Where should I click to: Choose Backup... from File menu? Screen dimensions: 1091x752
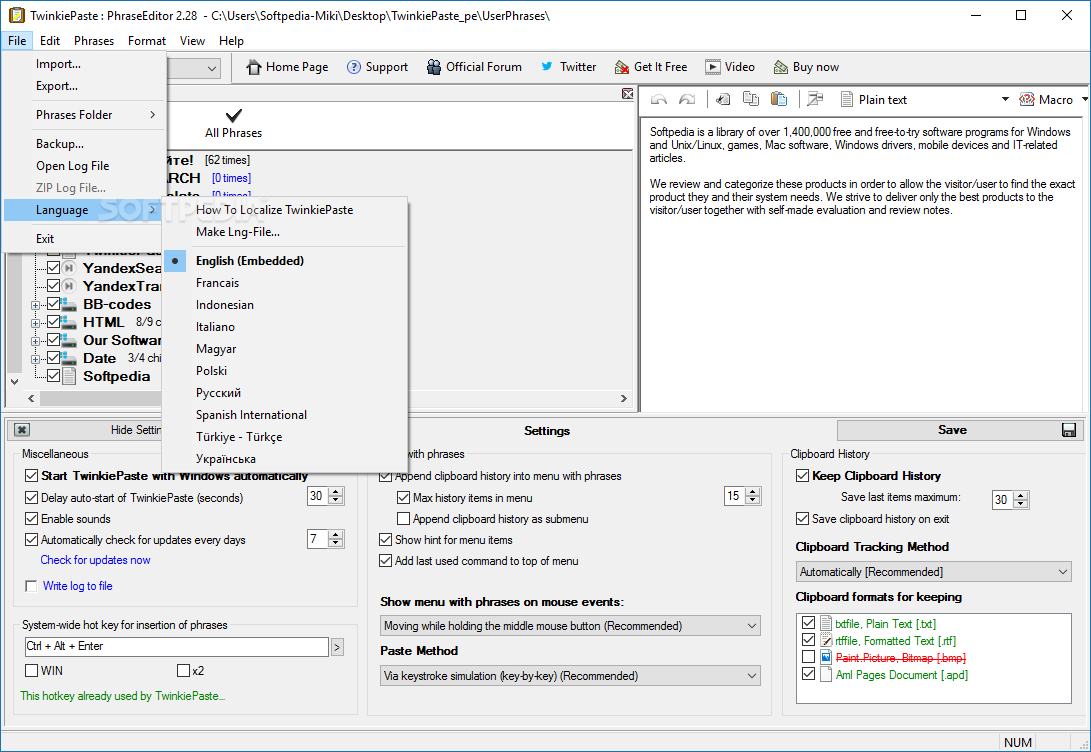pos(85,144)
